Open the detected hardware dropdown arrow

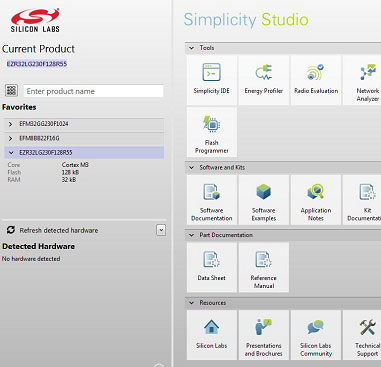[x=161, y=230]
